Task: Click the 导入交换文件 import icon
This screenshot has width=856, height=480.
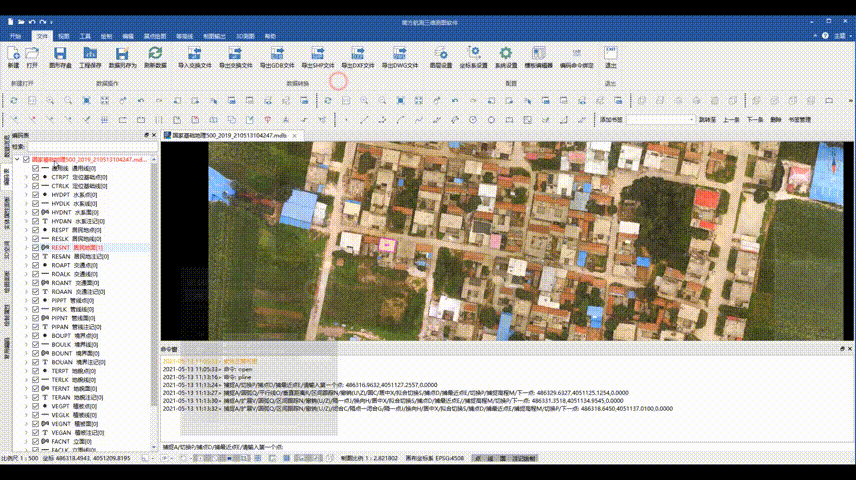Action: point(194,54)
